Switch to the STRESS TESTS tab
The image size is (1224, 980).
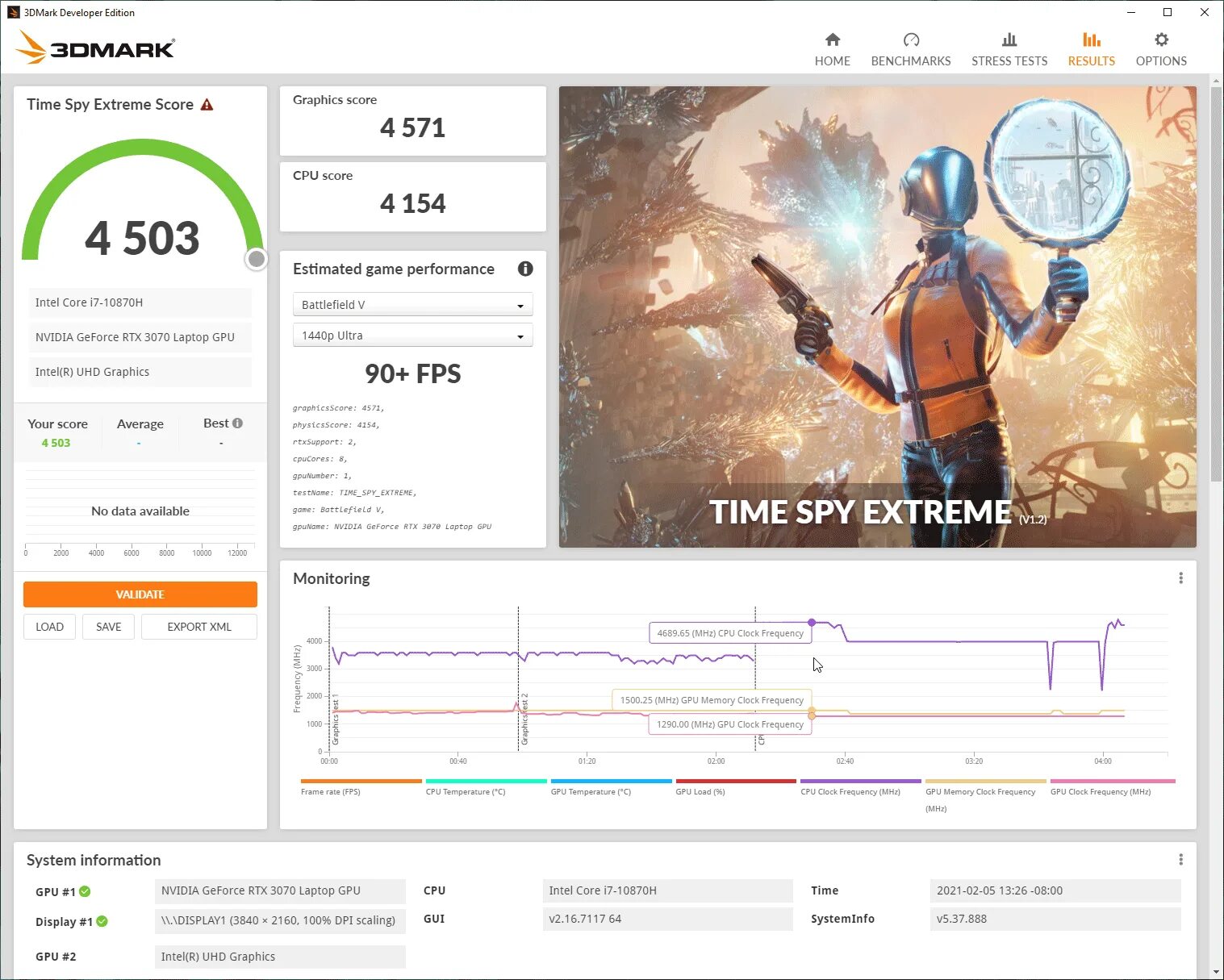click(x=1009, y=50)
